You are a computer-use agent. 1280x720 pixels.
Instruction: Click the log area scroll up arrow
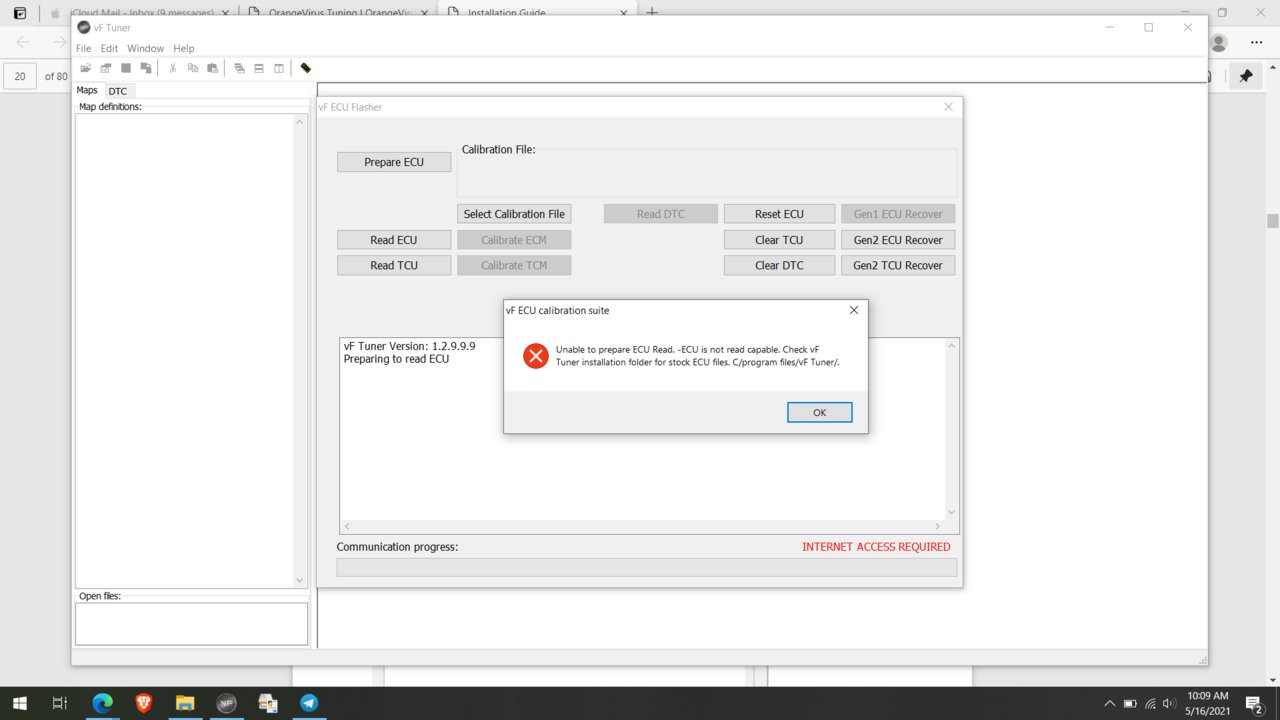click(951, 346)
